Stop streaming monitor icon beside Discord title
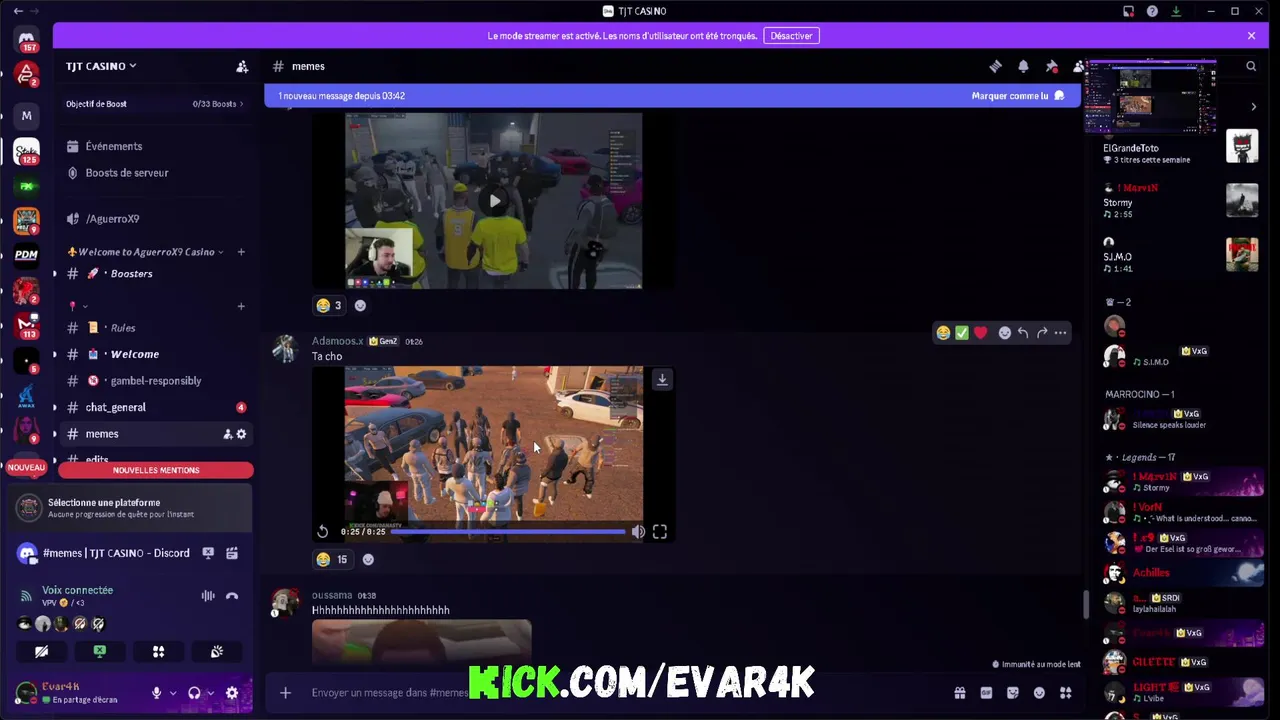This screenshot has width=1280, height=720. pos(208,553)
